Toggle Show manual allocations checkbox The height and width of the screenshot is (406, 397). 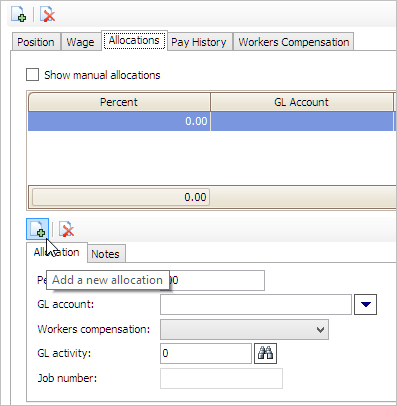point(32,75)
